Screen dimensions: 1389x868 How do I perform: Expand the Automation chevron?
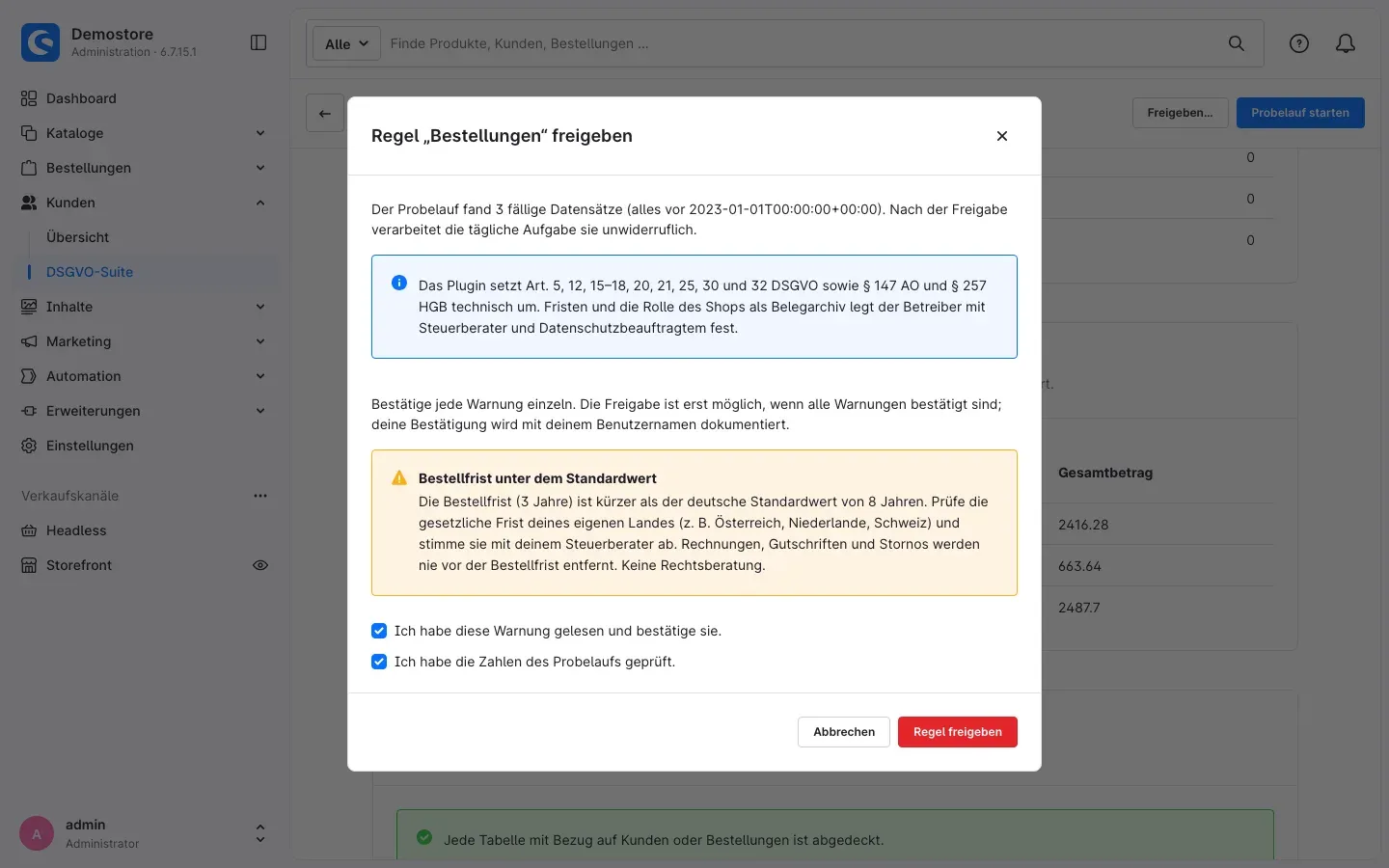click(260, 376)
